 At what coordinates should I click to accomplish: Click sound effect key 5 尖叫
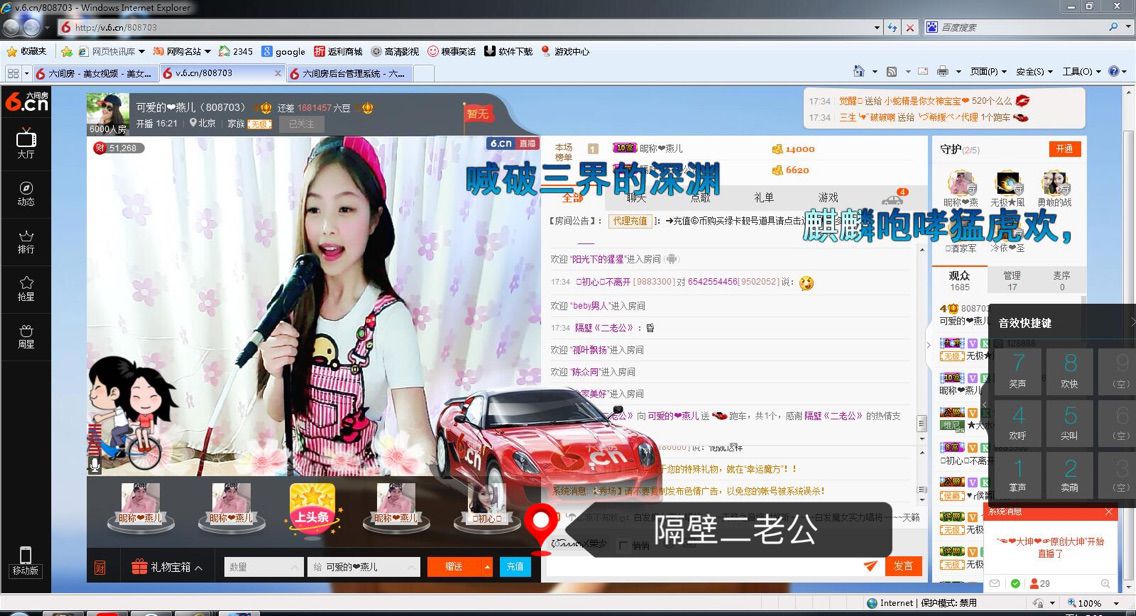point(1070,423)
